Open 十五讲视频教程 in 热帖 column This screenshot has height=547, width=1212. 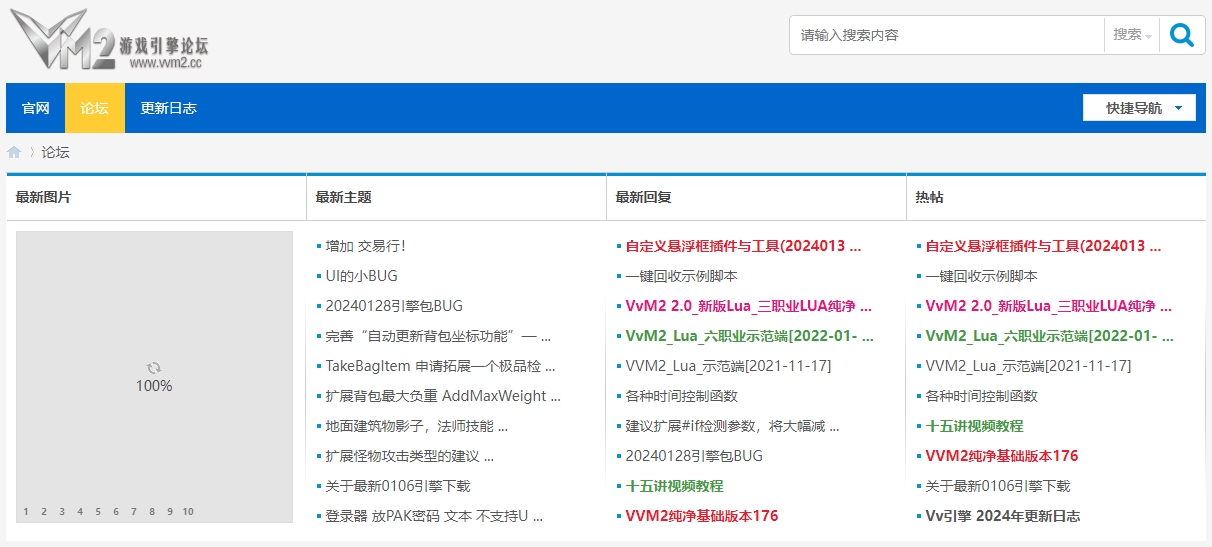974,426
